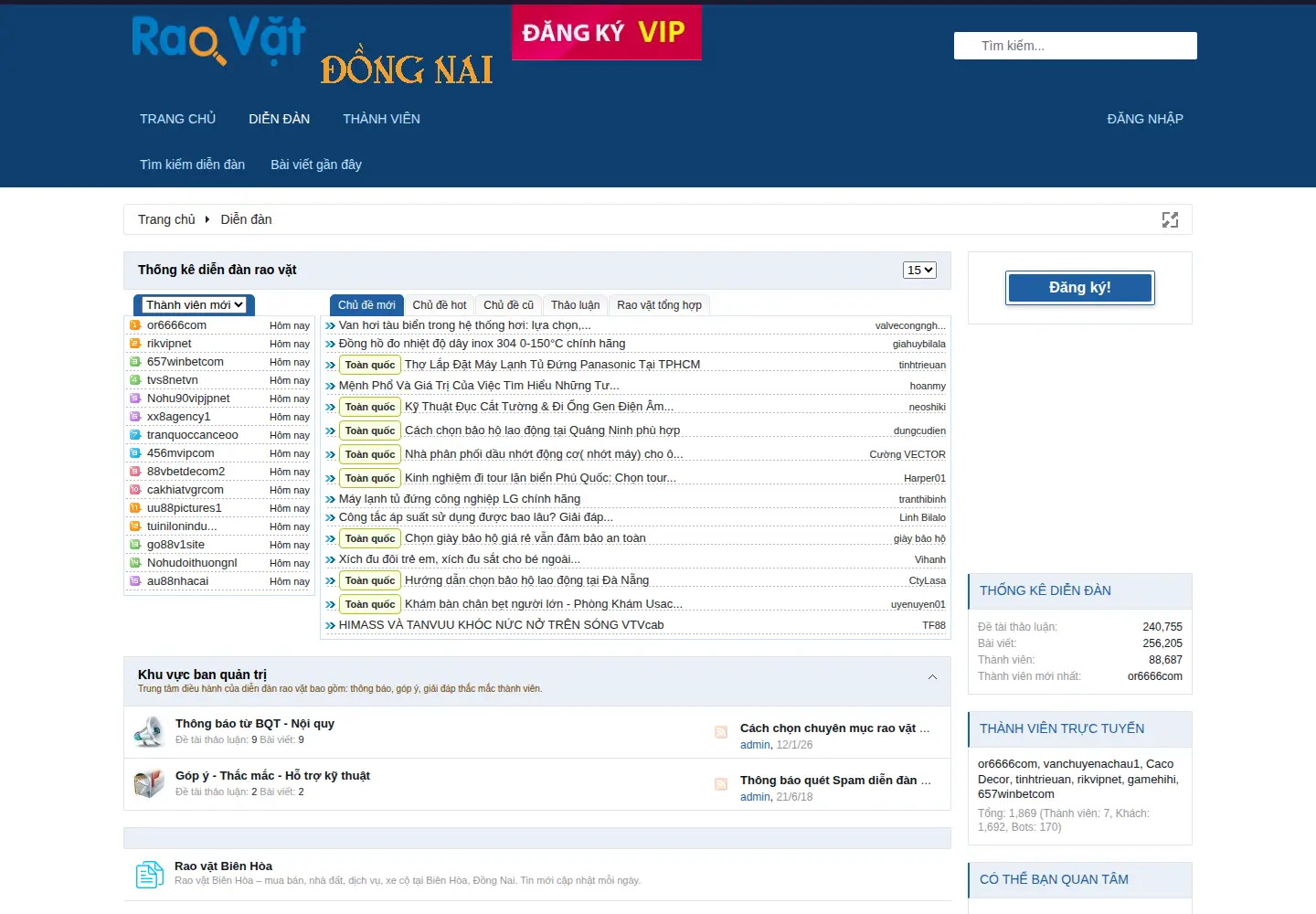Click admin link under Thông báo quét Spam
The width and height of the screenshot is (1316, 914).
[755, 797]
